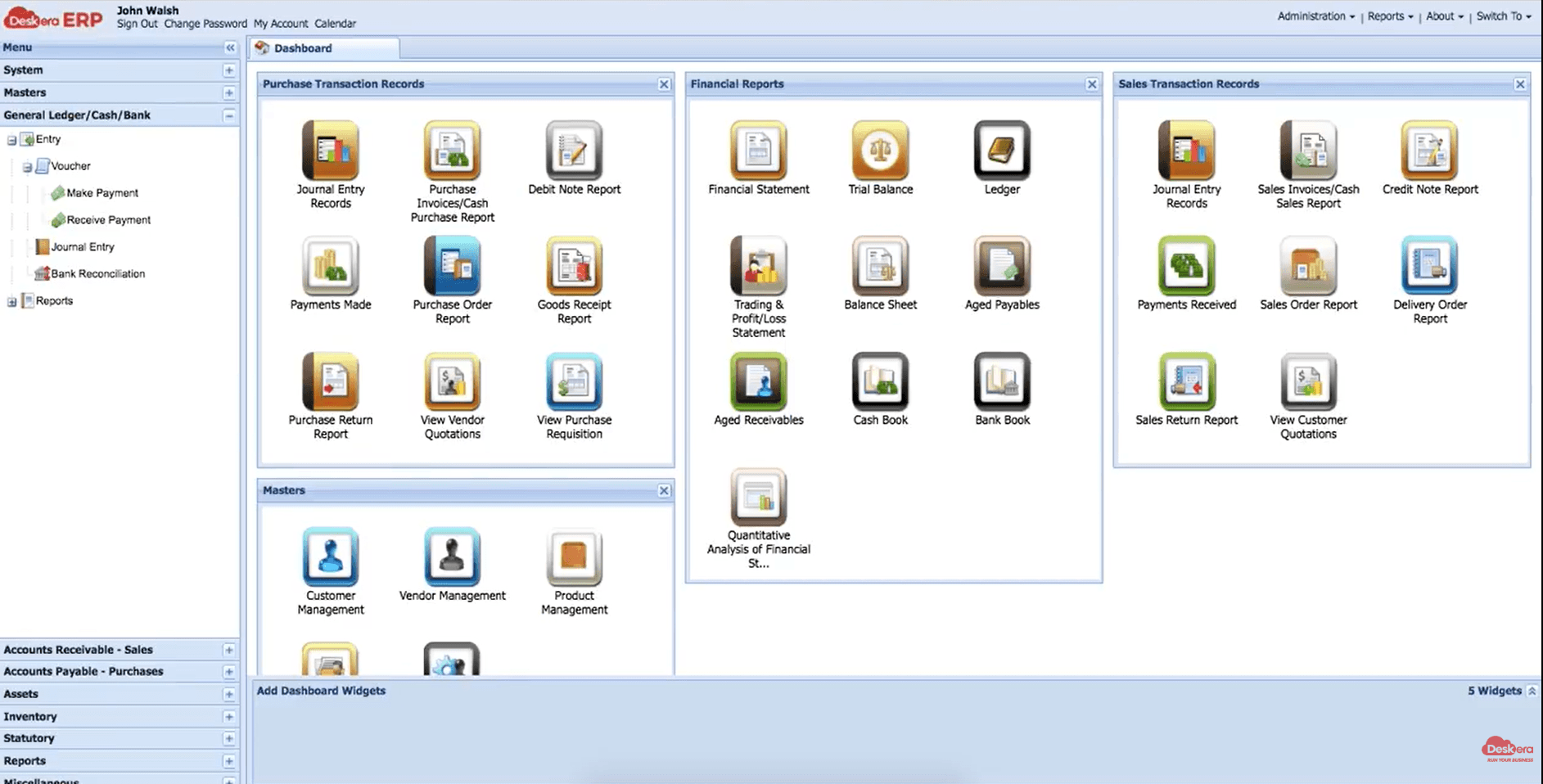The image size is (1543, 784).
Task: Open Product Management in Masters
Action: [574, 556]
